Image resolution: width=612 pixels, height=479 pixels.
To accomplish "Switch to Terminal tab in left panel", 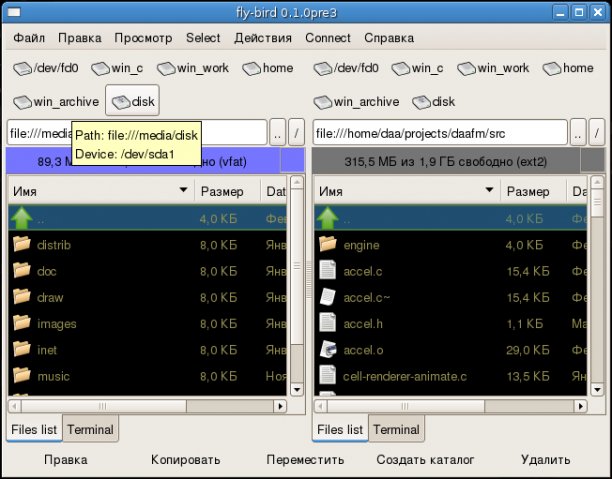I will [x=91, y=430].
